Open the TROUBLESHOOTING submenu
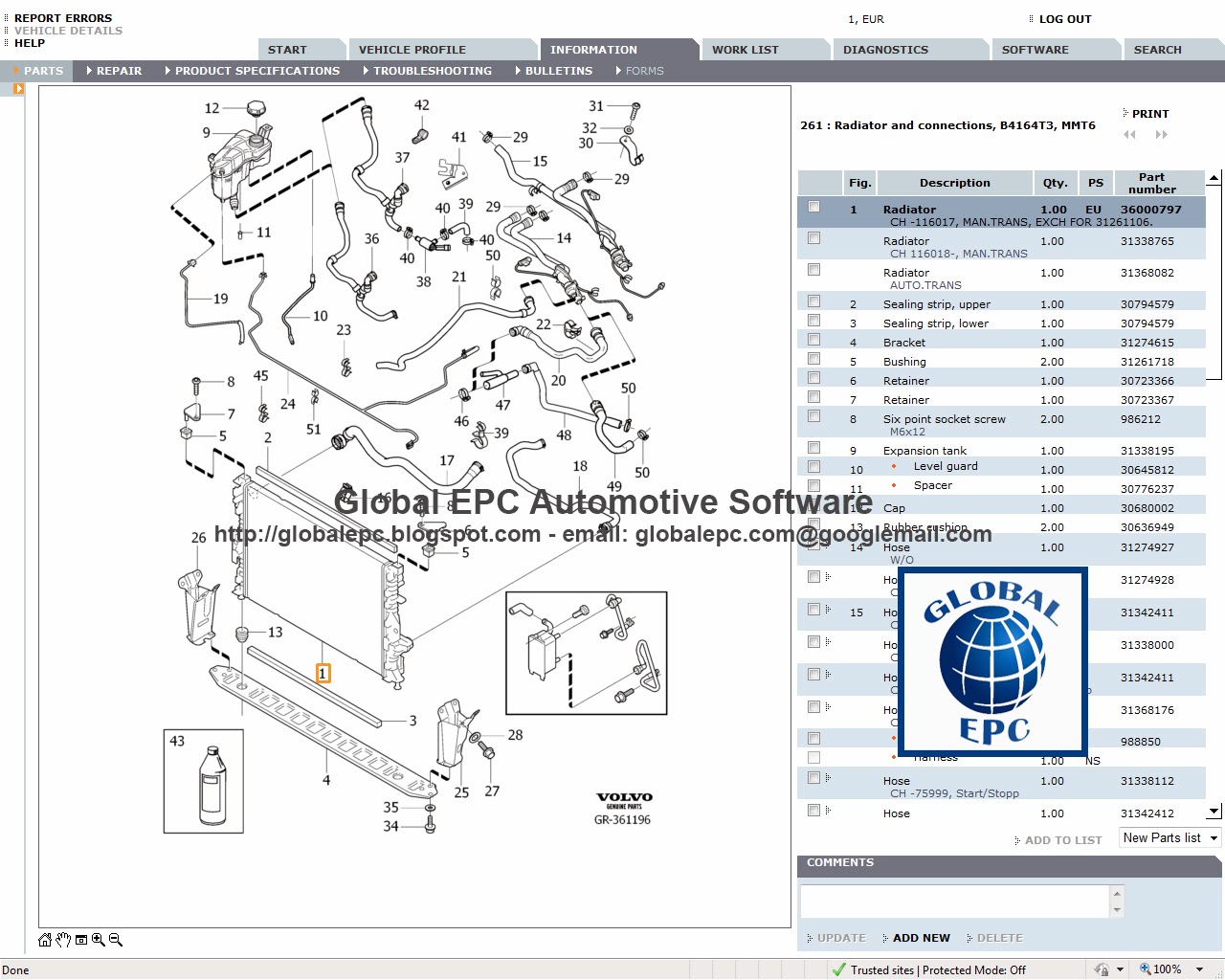This screenshot has height=980, width=1225. coord(432,71)
